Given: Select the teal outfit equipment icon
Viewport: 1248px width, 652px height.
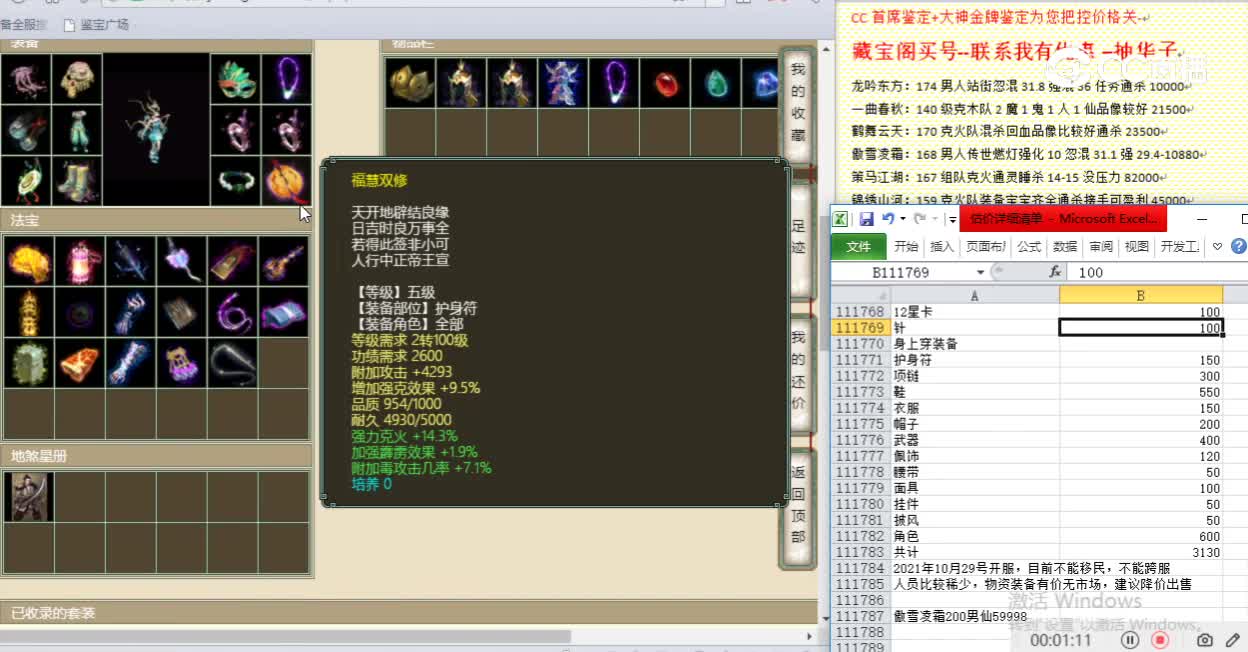Looking at the screenshot, I should (x=78, y=130).
